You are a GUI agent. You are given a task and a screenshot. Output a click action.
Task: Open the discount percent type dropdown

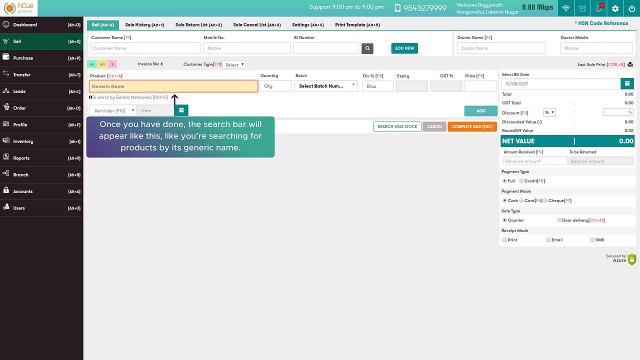549,112
